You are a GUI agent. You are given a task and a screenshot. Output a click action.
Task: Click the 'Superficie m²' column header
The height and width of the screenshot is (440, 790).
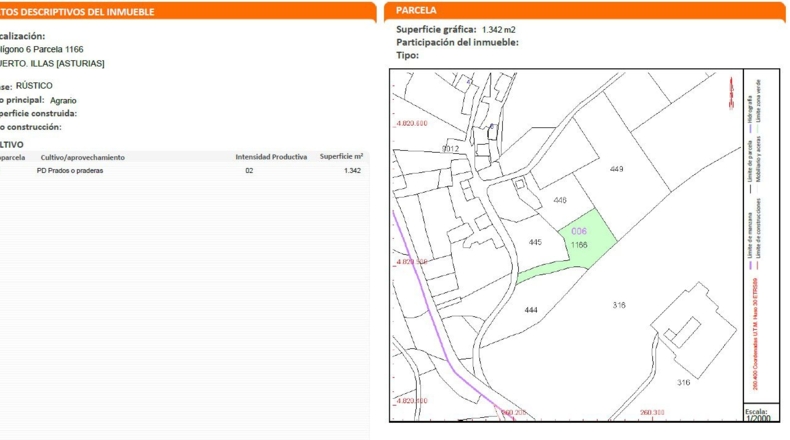pos(341,156)
